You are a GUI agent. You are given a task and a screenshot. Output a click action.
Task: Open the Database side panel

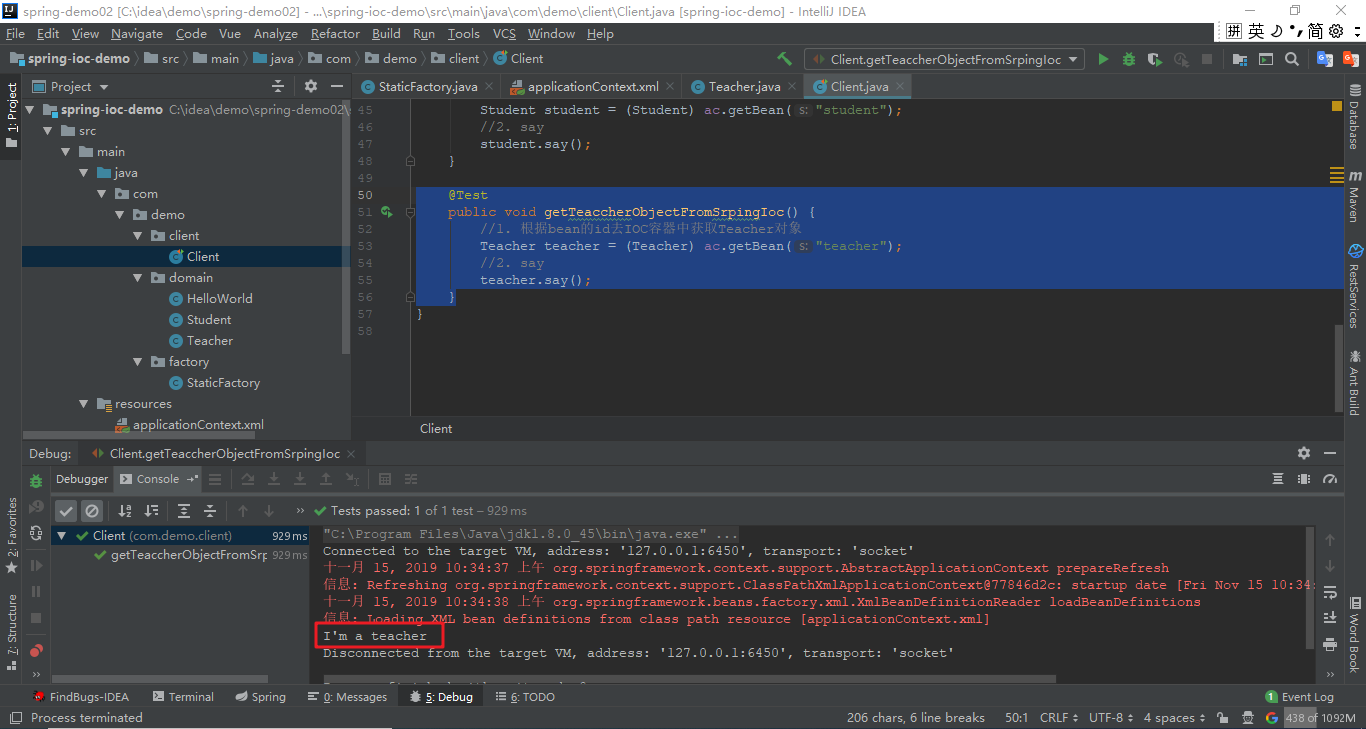click(1354, 119)
